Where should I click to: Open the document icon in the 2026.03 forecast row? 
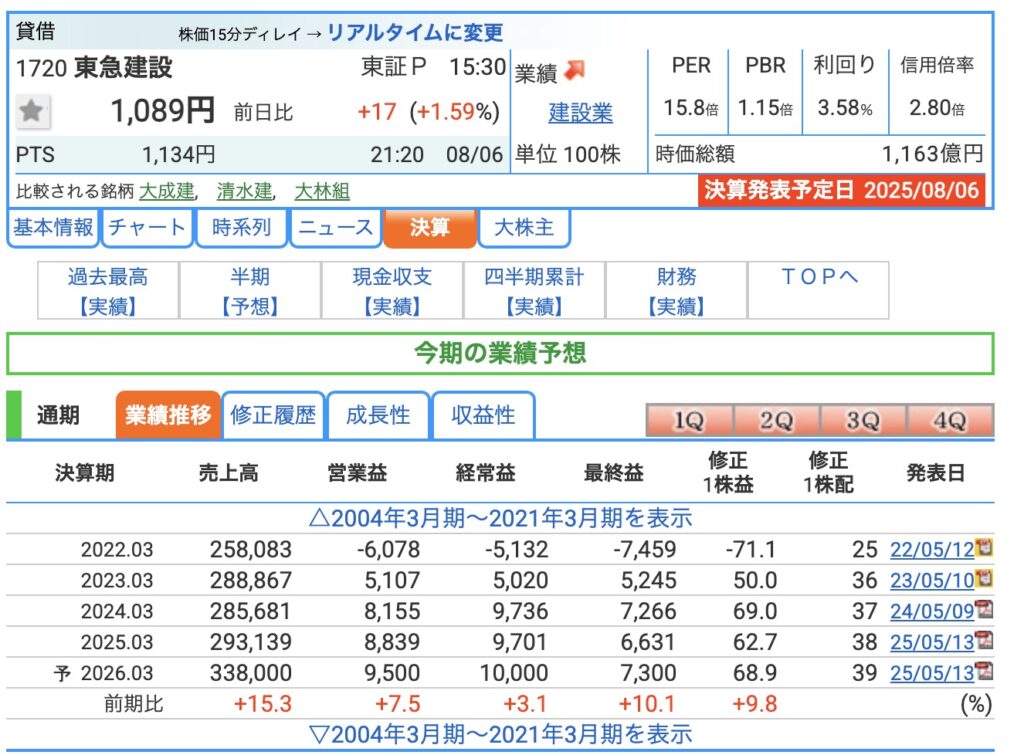point(984,671)
